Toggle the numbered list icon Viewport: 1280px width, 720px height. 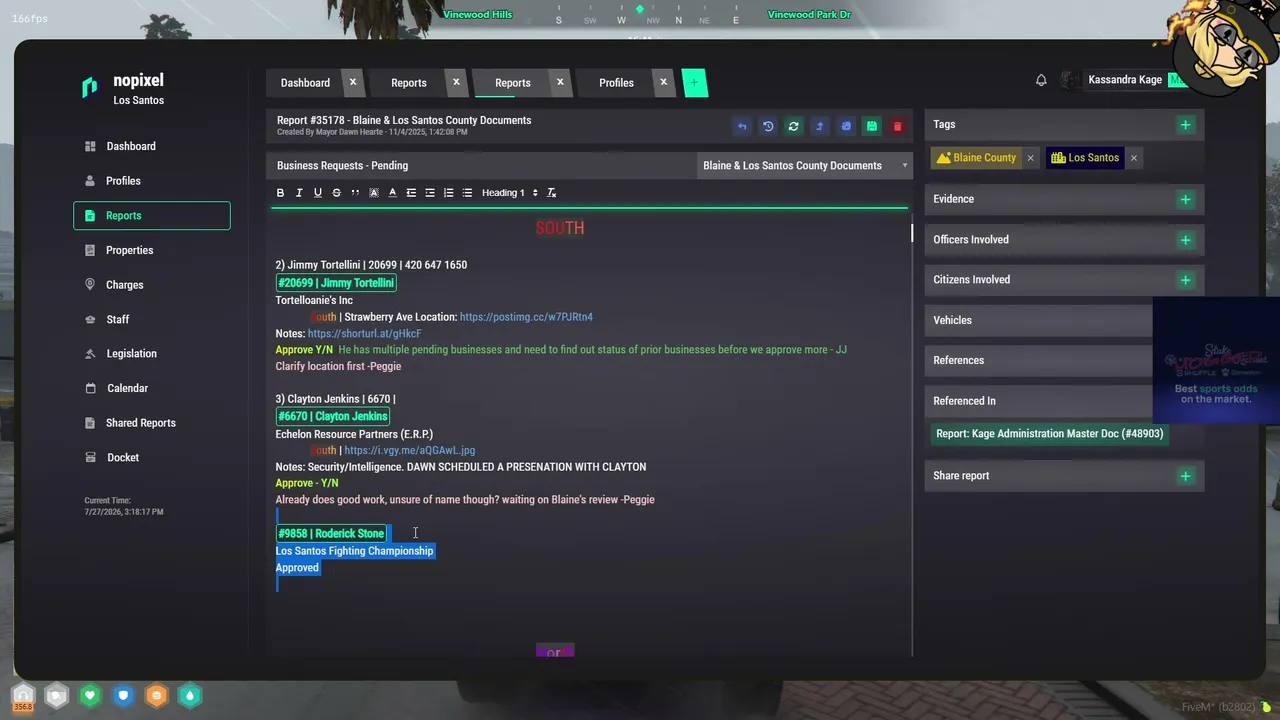click(x=448, y=193)
